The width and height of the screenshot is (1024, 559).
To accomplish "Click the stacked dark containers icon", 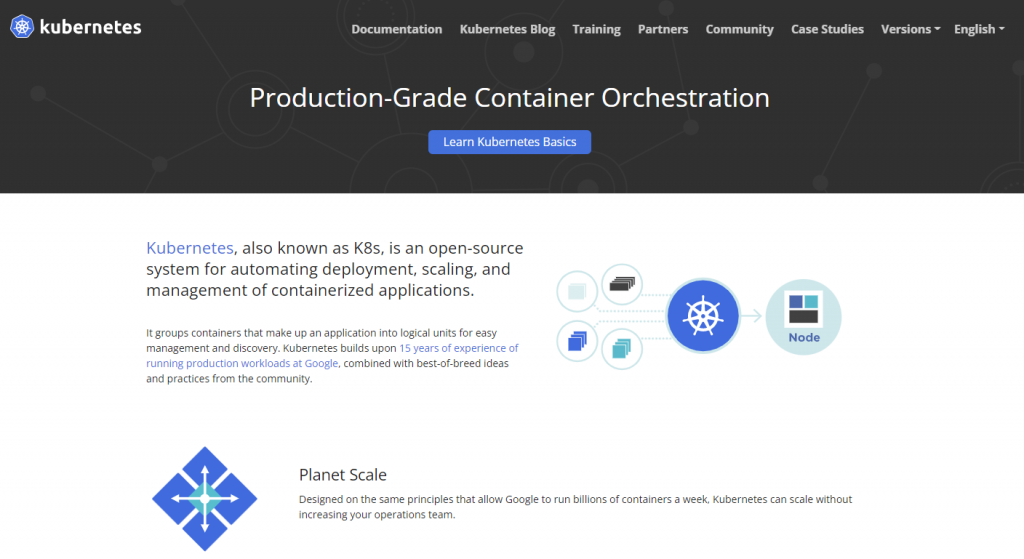I will point(621,285).
